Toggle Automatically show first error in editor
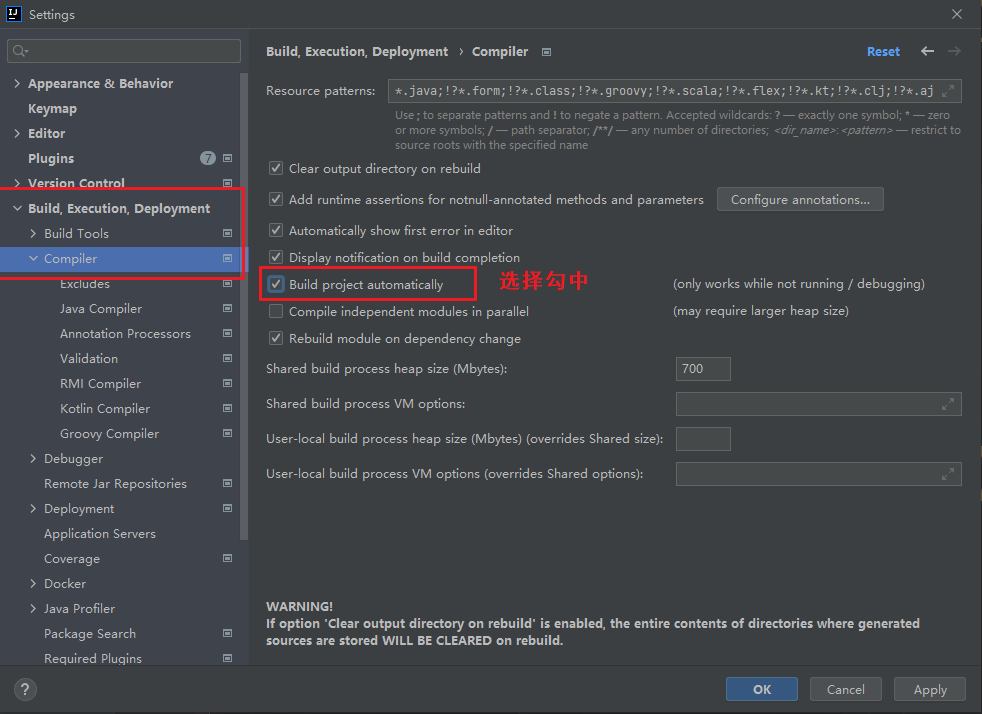Viewport: 982px width, 714px height. [276, 230]
